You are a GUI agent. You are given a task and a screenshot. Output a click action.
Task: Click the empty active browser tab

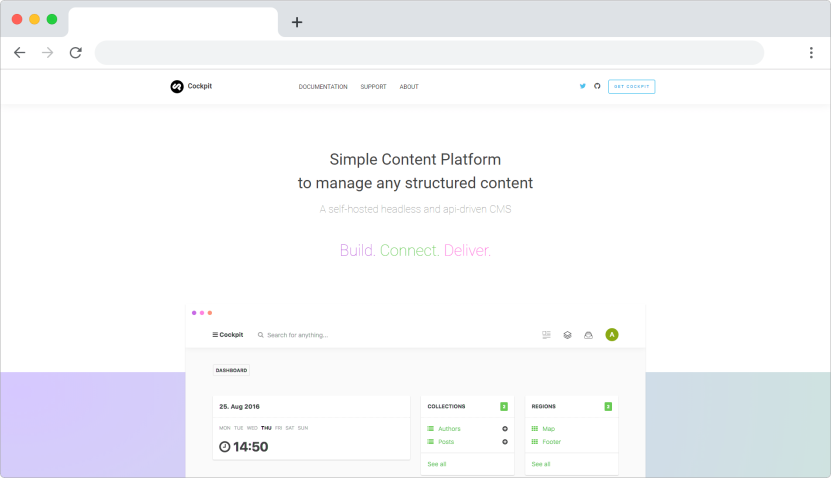click(x=173, y=22)
